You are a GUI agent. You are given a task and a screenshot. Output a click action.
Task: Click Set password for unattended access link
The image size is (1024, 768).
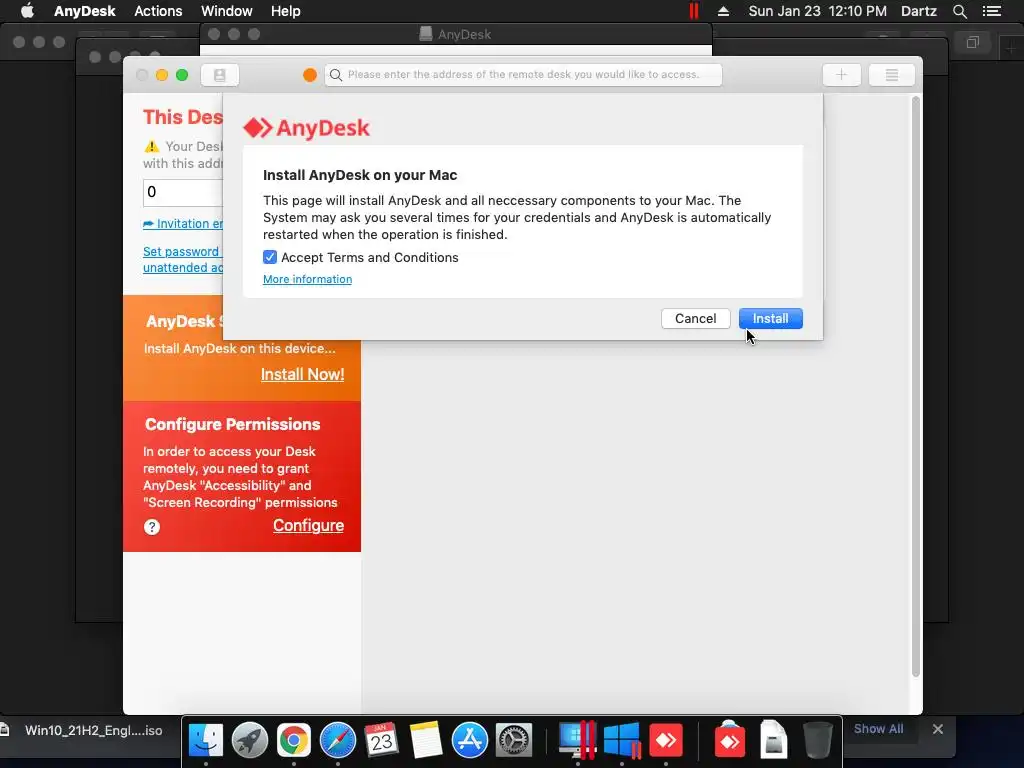pos(183,259)
